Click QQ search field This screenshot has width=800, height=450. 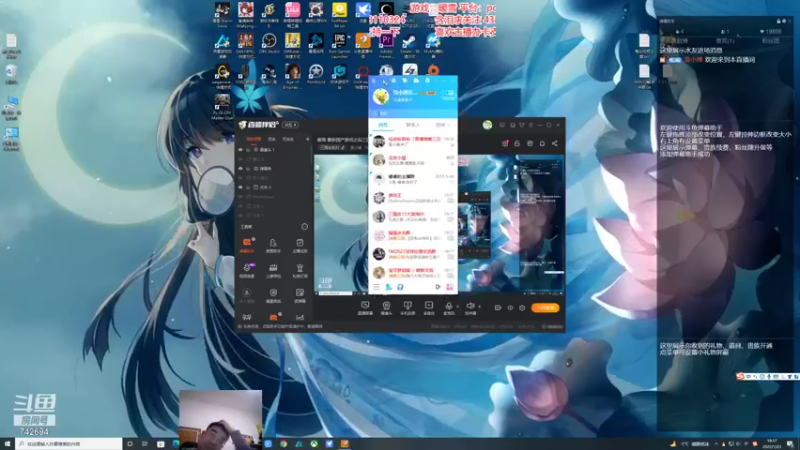pyautogui.click(x=413, y=113)
